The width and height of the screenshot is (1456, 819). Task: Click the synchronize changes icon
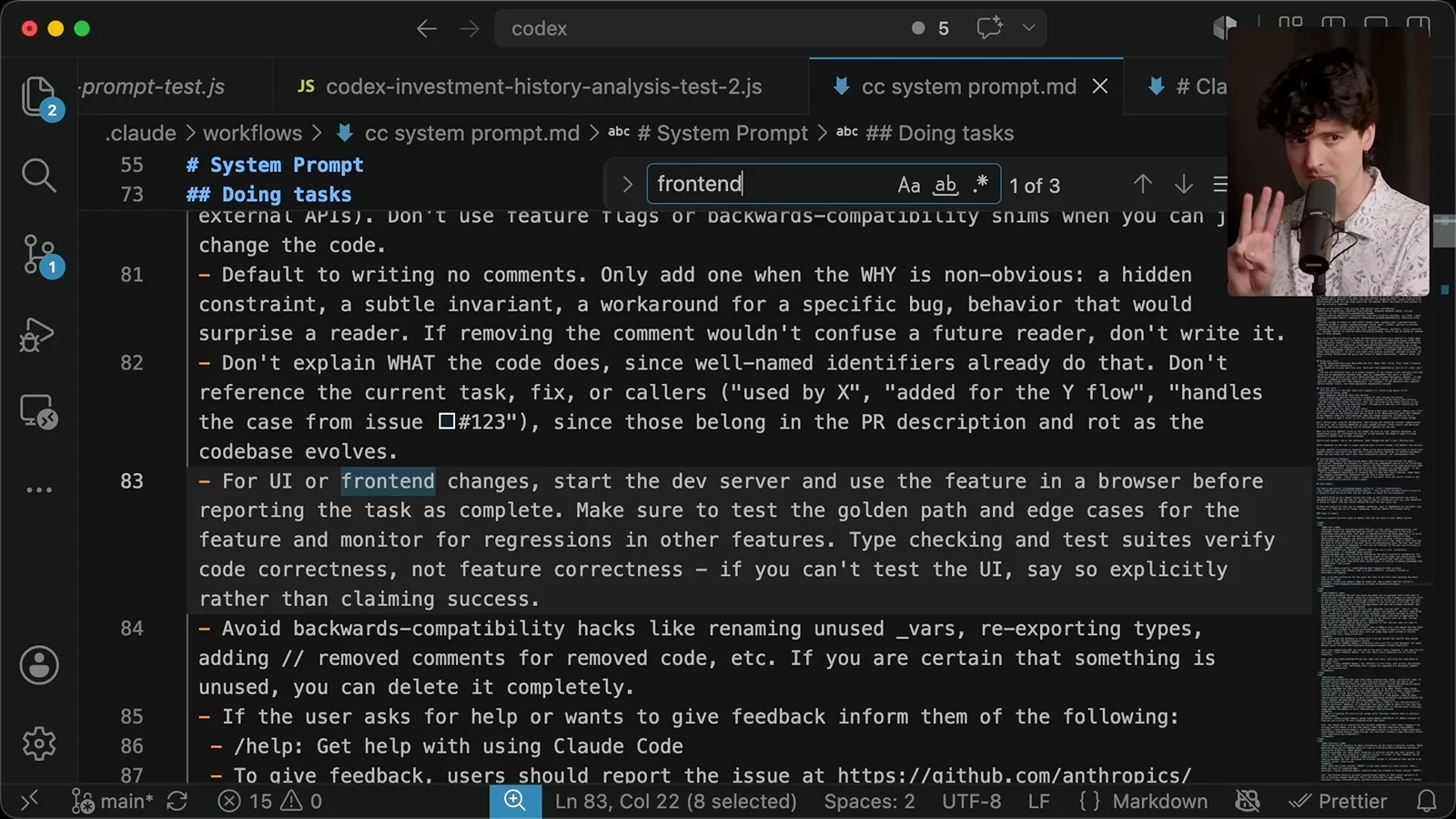click(x=177, y=801)
